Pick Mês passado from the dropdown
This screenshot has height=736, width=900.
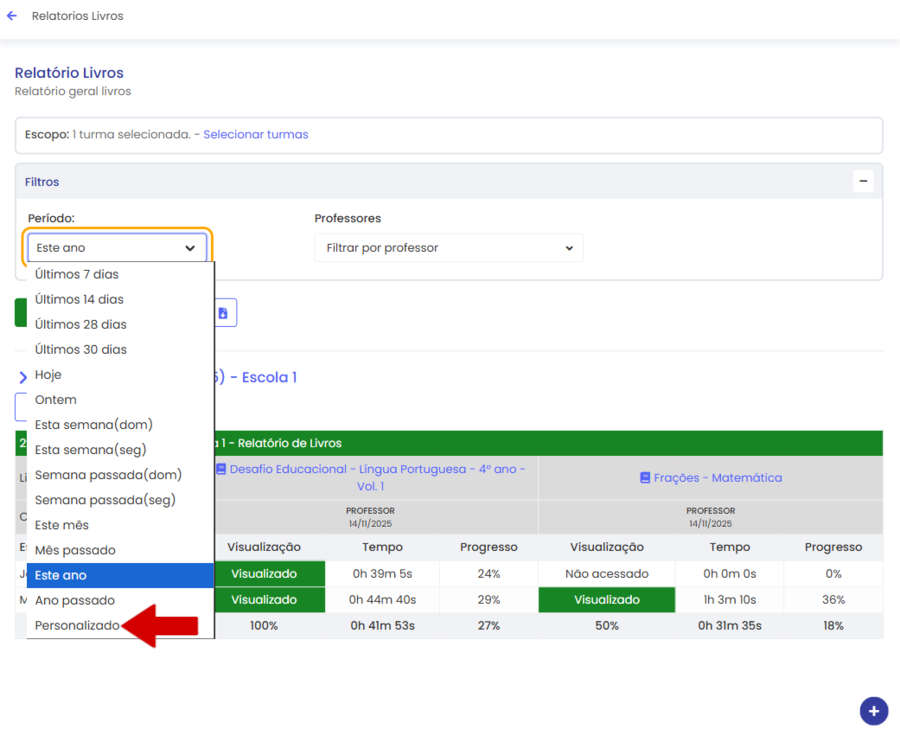click(x=75, y=550)
